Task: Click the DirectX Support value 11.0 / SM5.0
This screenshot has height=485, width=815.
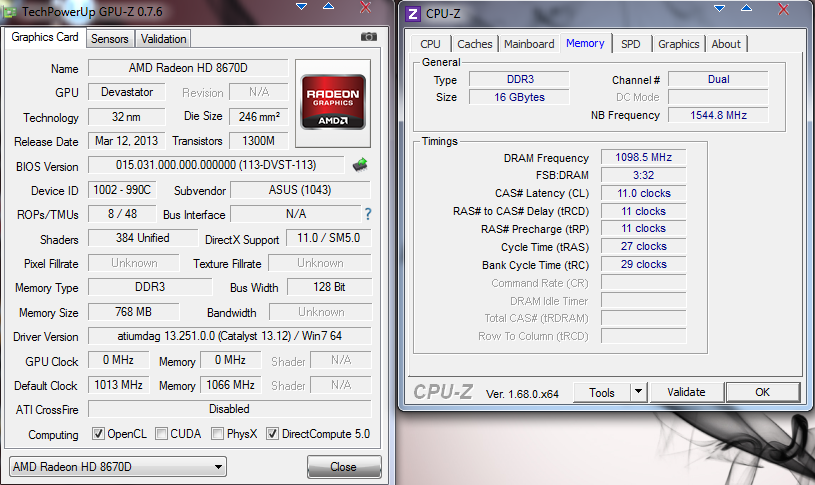Action: click(x=328, y=238)
